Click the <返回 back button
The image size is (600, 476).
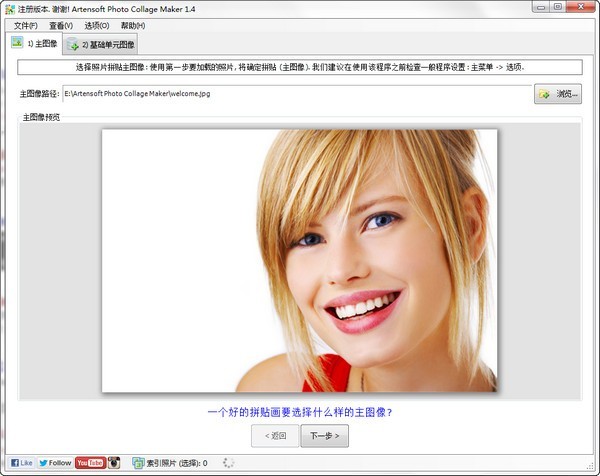tap(275, 435)
